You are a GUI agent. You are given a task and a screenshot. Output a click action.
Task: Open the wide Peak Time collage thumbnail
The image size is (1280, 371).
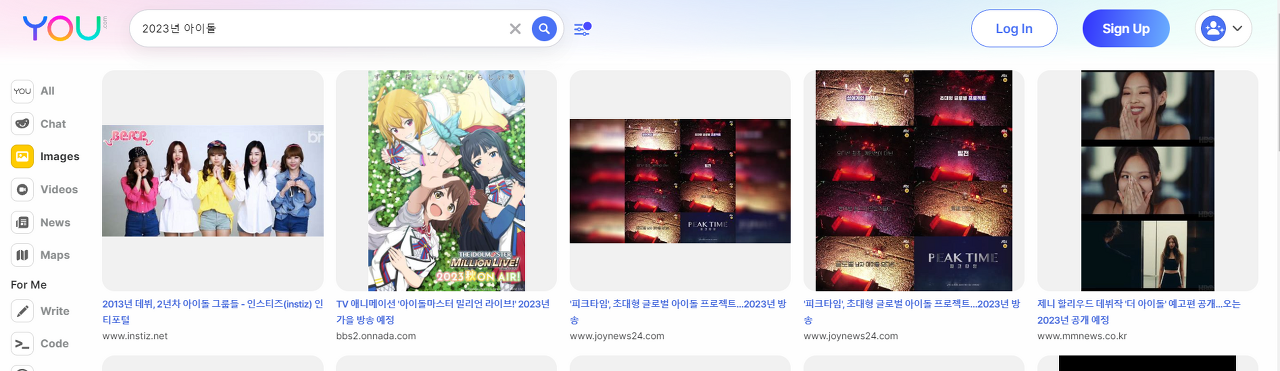pyautogui.click(x=680, y=181)
